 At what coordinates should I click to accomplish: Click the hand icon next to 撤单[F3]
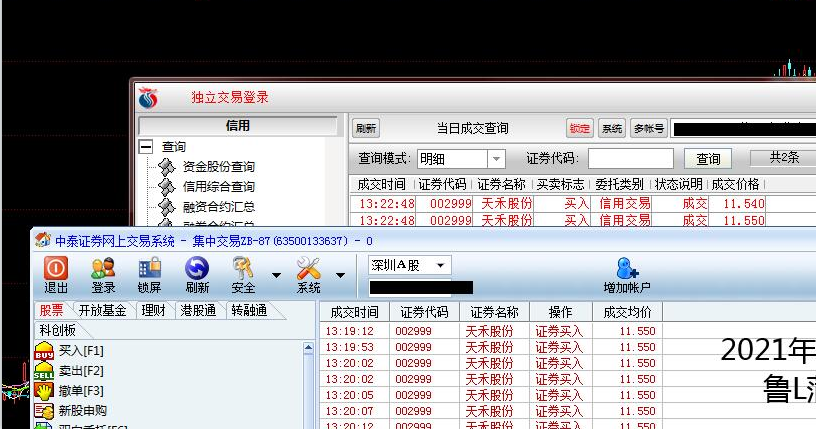44,391
